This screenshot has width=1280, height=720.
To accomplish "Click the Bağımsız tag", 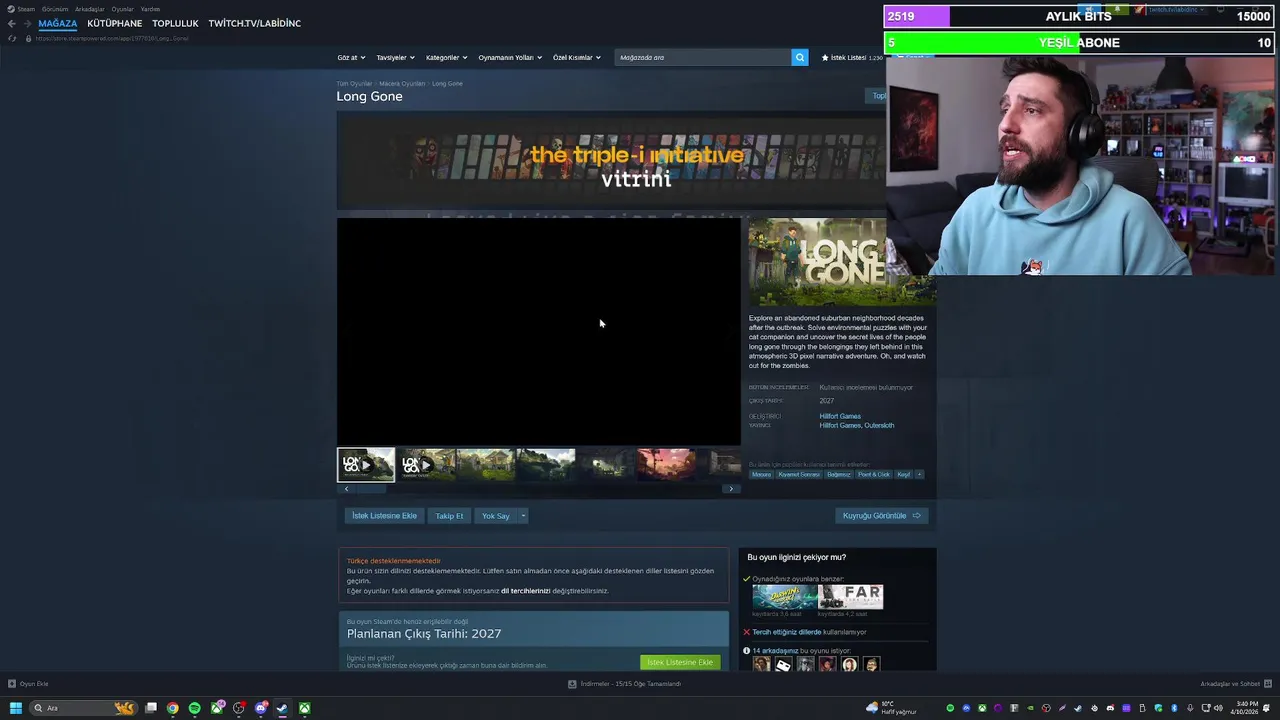I will (839, 475).
